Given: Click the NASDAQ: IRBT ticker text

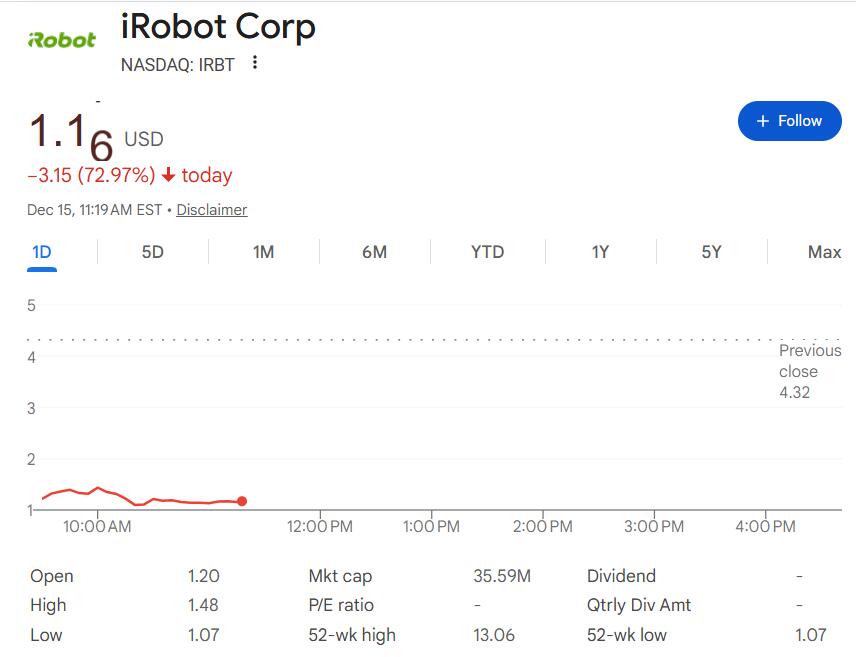Looking at the screenshot, I should click(x=177, y=65).
